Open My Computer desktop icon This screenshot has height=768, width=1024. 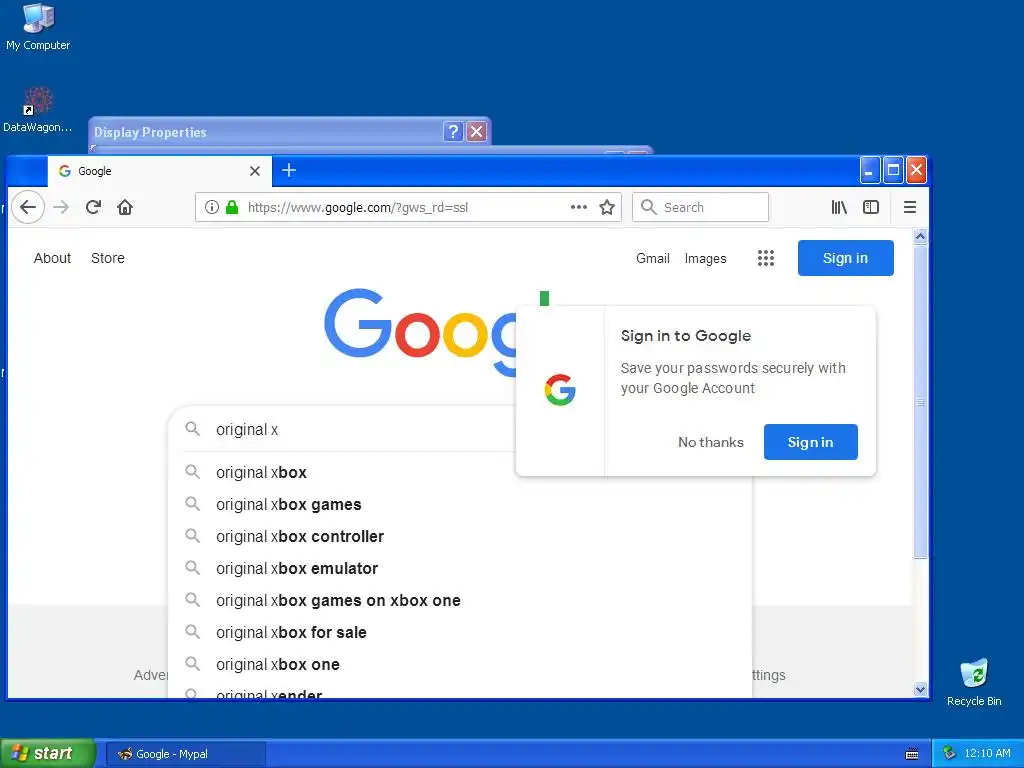coord(38,27)
